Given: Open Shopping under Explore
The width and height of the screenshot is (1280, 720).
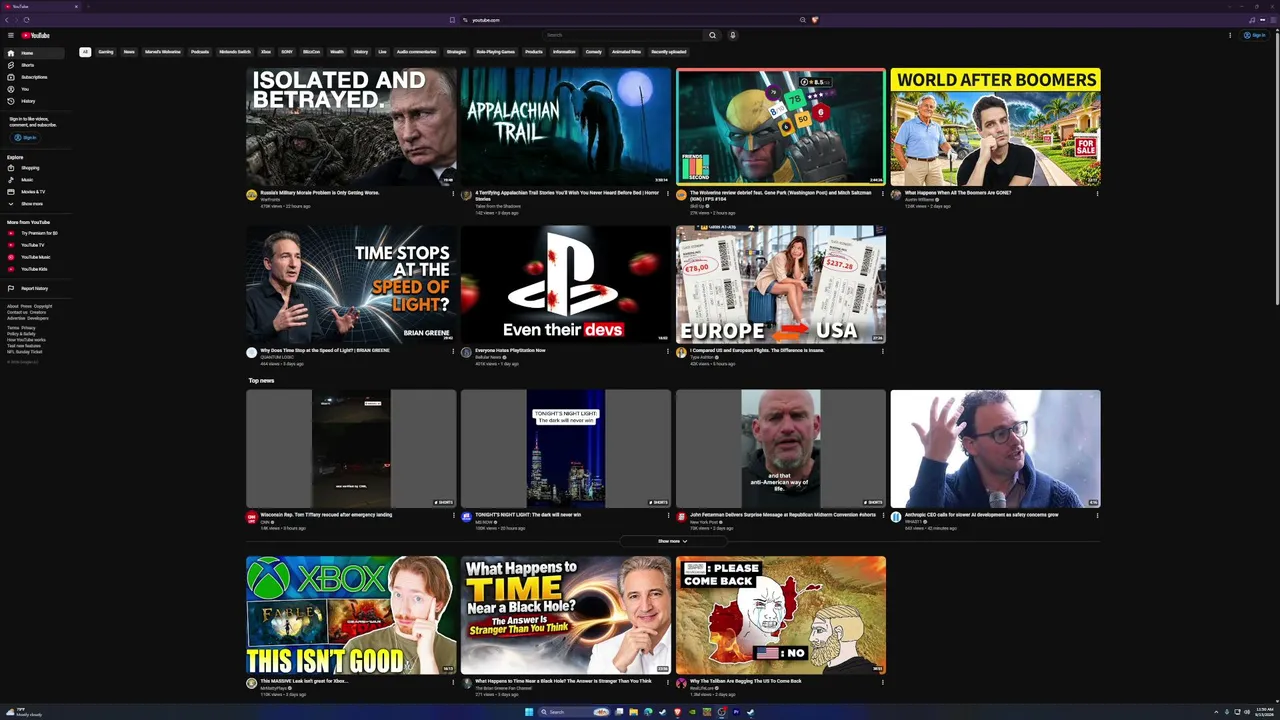Looking at the screenshot, I should [33, 168].
